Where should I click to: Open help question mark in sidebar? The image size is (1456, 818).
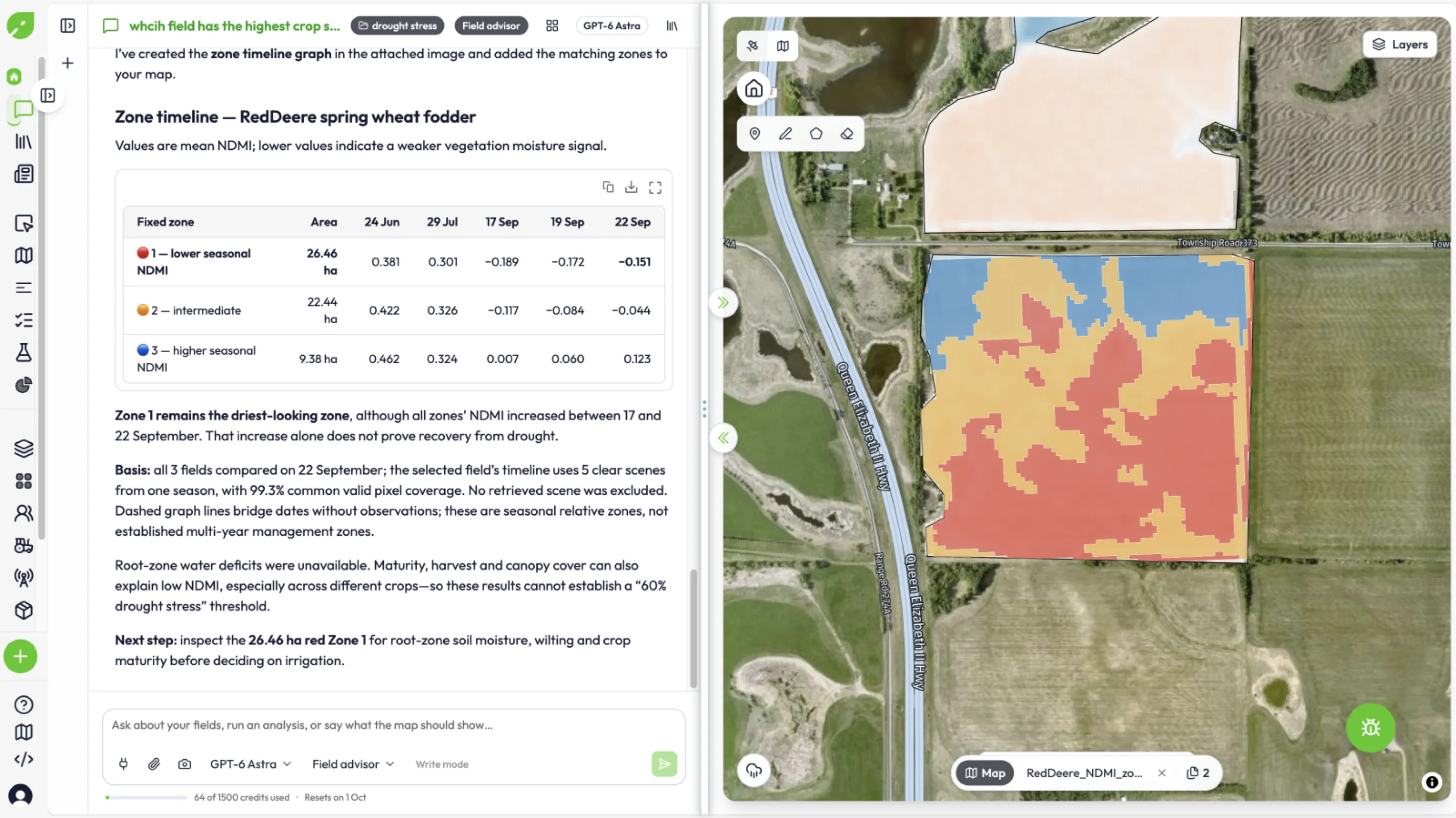[23, 705]
